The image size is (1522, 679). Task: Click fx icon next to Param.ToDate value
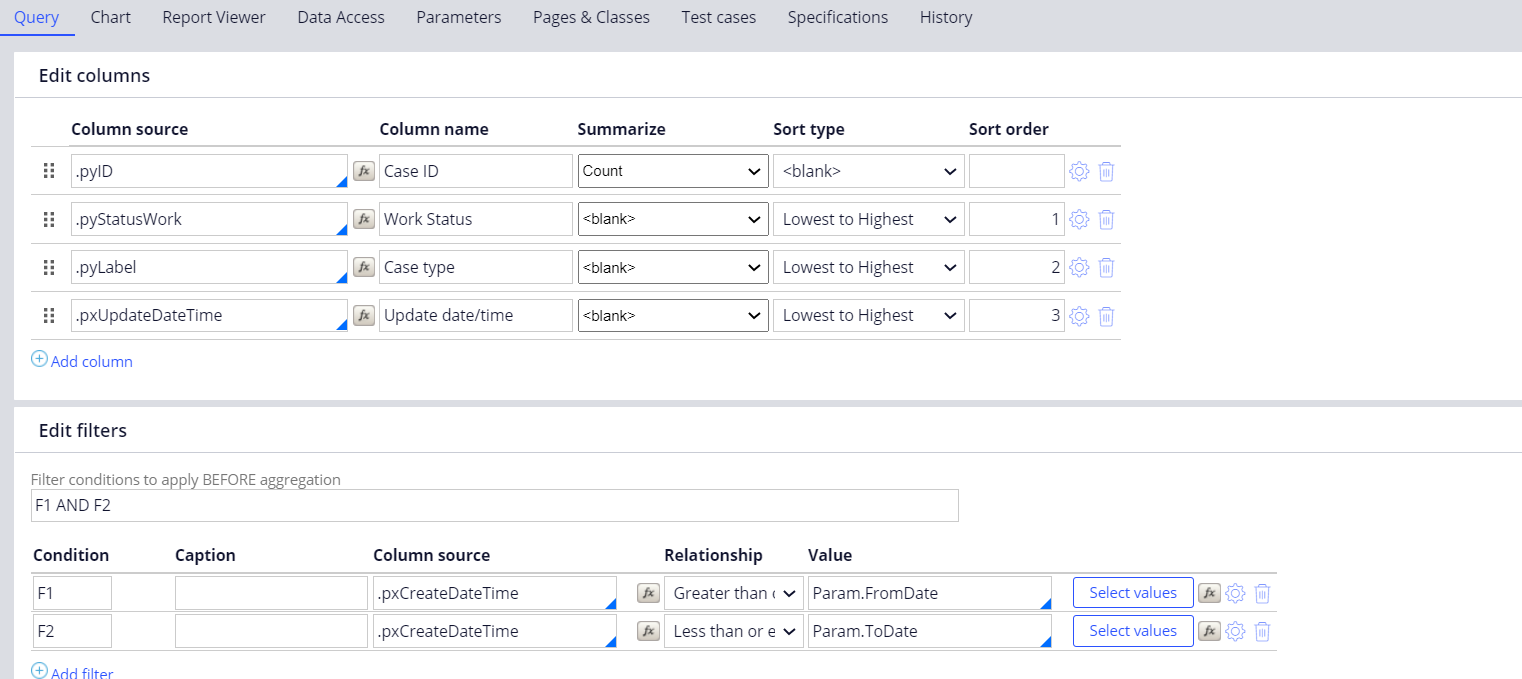pos(1209,631)
